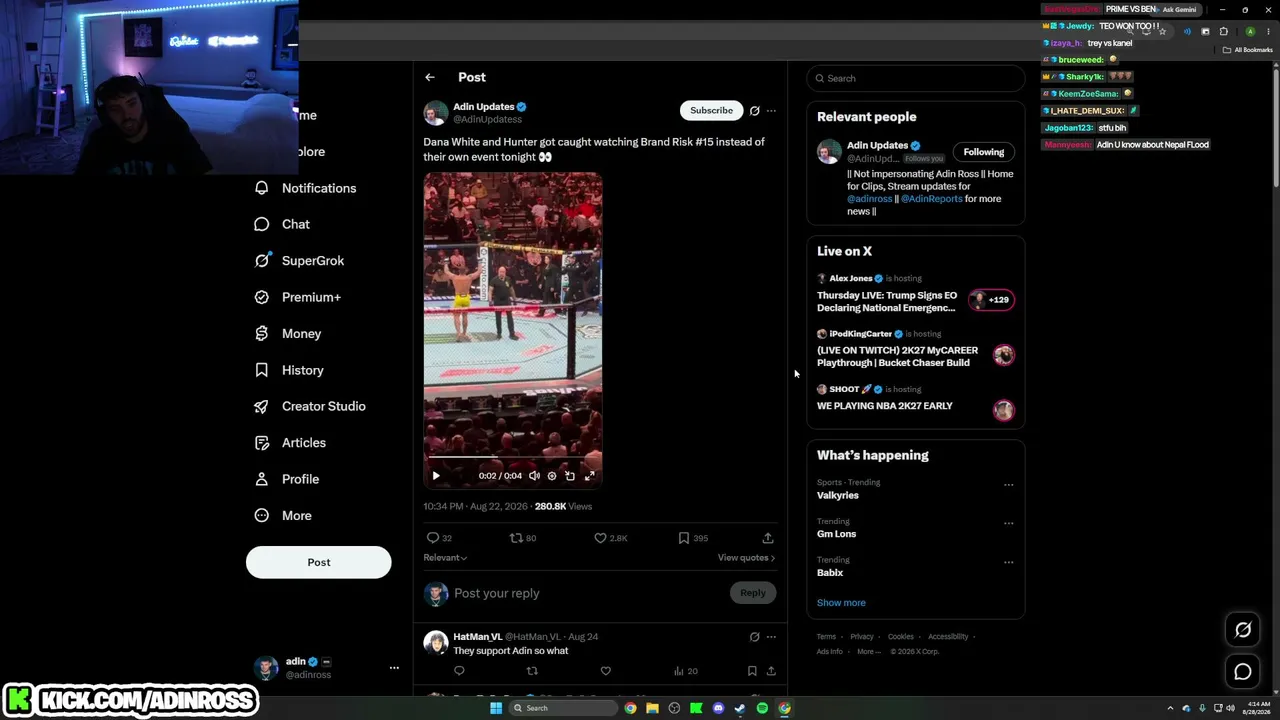The width and height of the screenshot is (1280, 720).
Task: Share the Adin Updates post
Action: [x=768, y=538]
